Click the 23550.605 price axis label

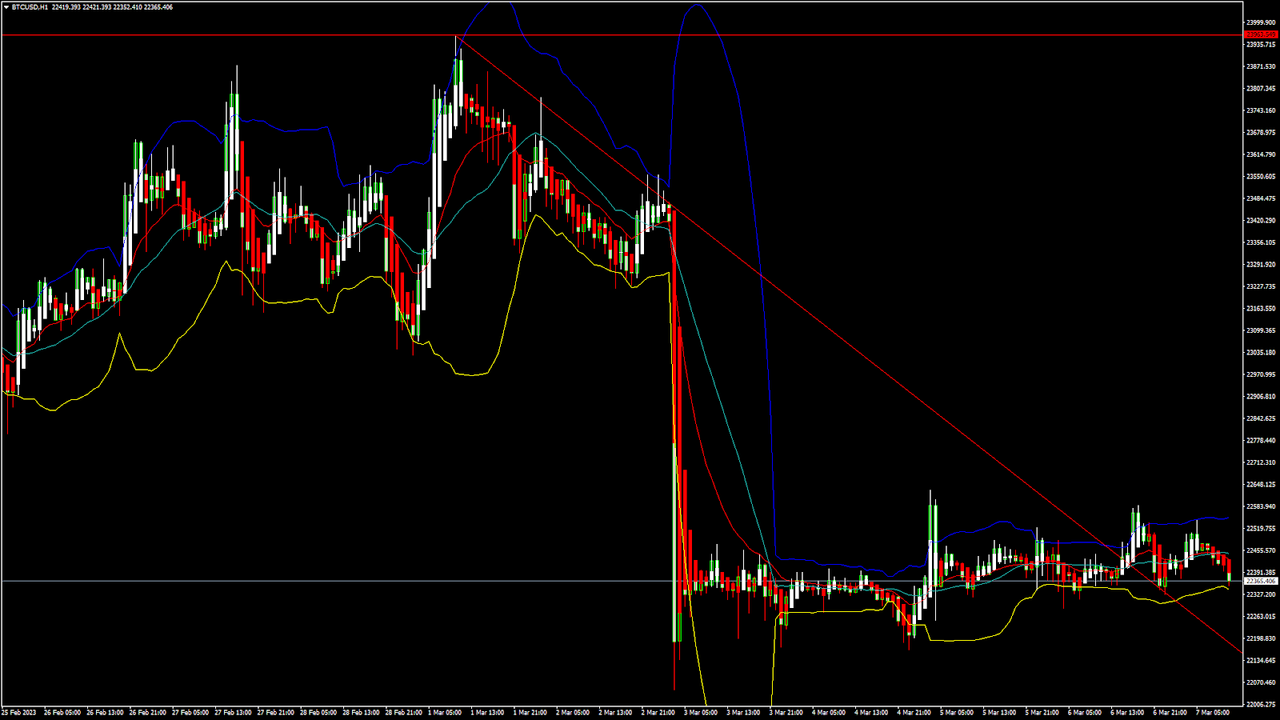[1260, 176]
